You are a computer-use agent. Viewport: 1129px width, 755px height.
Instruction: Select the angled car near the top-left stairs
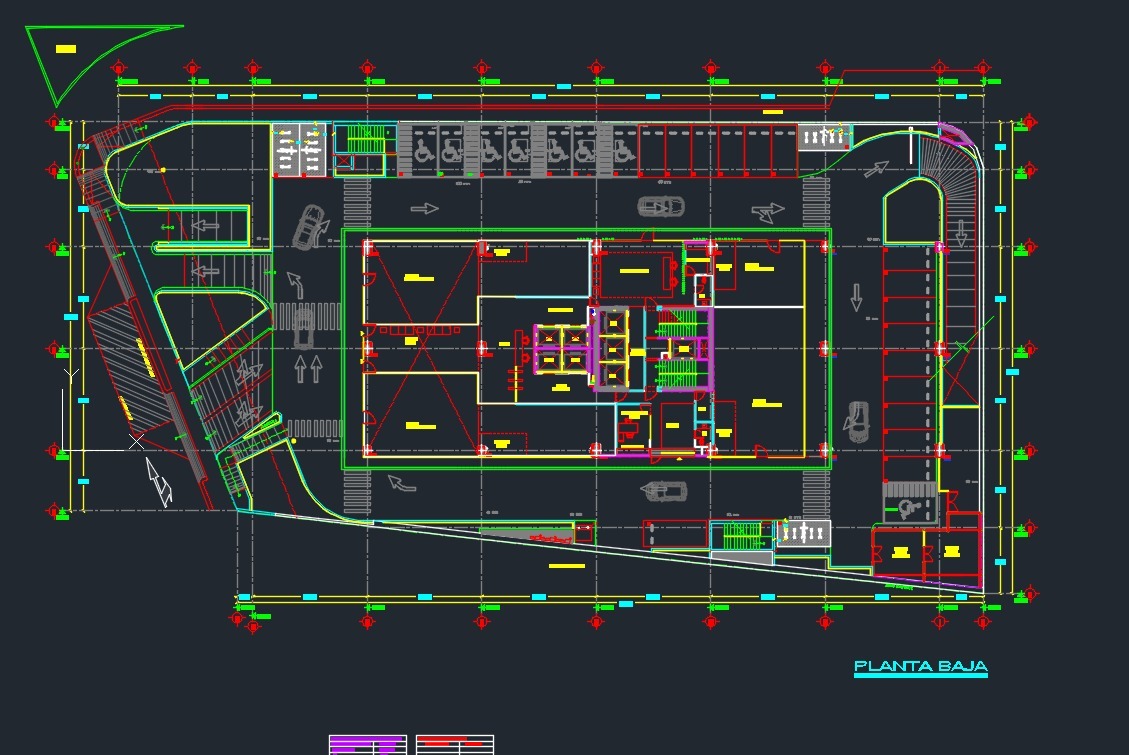coord(310,226)
